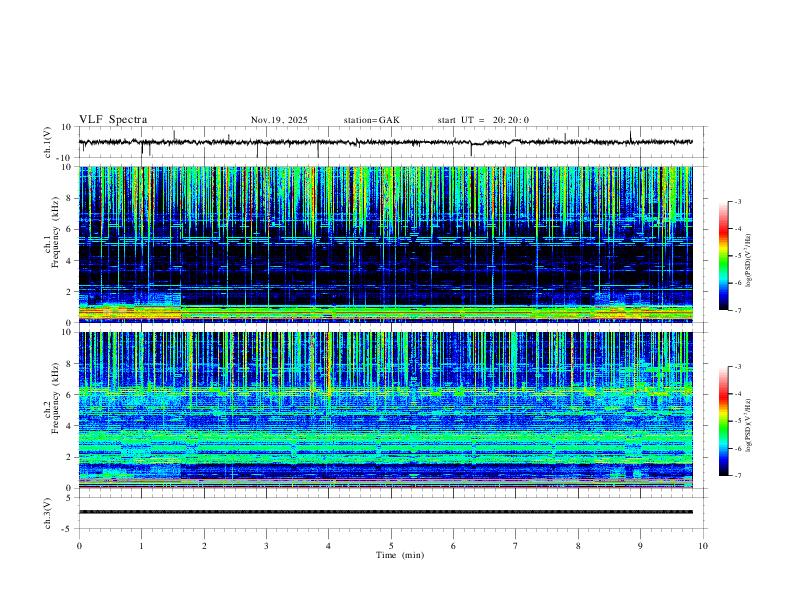Viewport: 792px width, 612px height.
Task: Click the "start UT = 20:20:0" header text
Action: tap(483, 120)
